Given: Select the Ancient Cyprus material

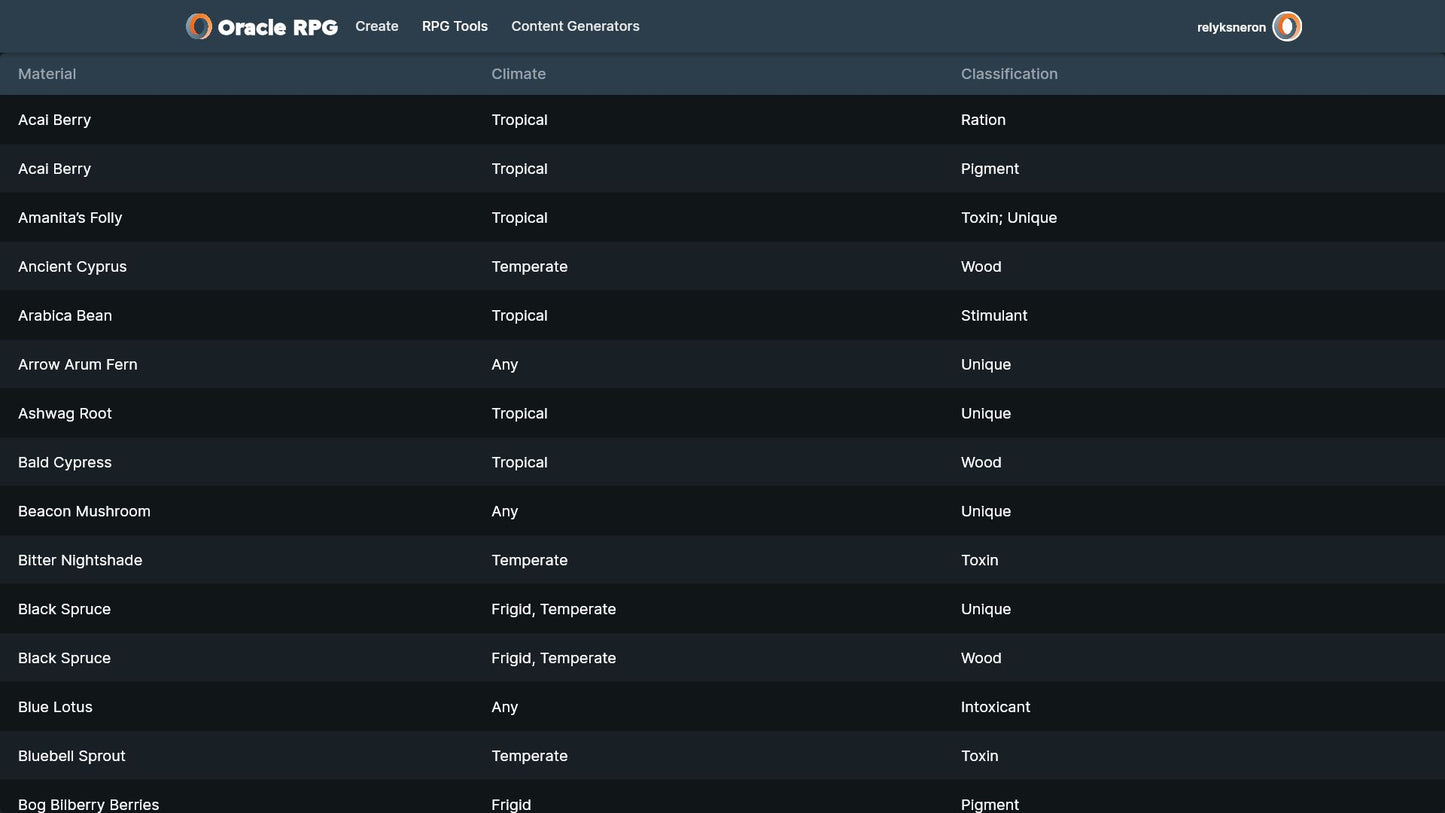Looking at the screenshot, I should click(72, 267).
